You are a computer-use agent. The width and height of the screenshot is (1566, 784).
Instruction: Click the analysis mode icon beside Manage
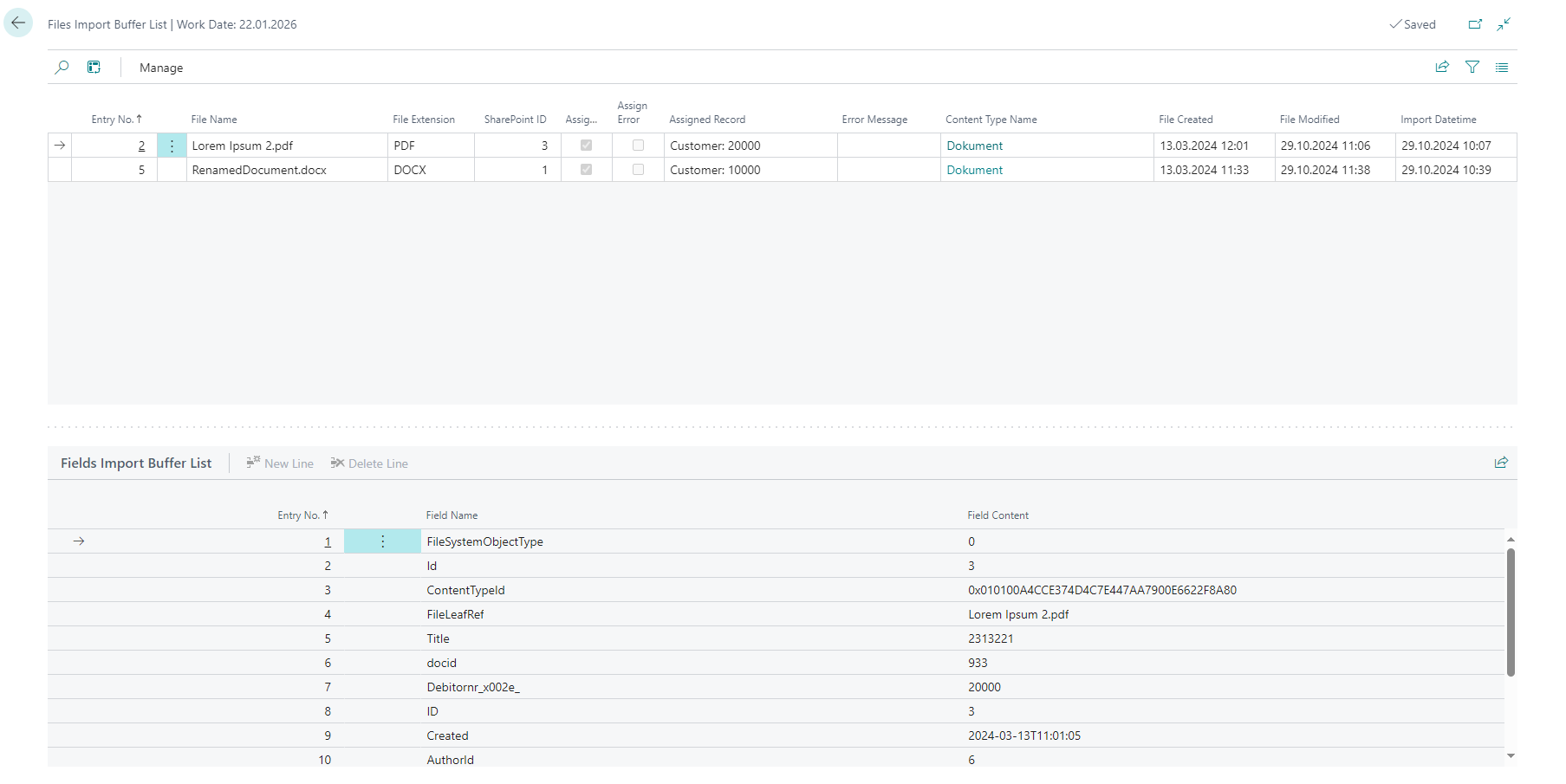(x=94, y=68)
